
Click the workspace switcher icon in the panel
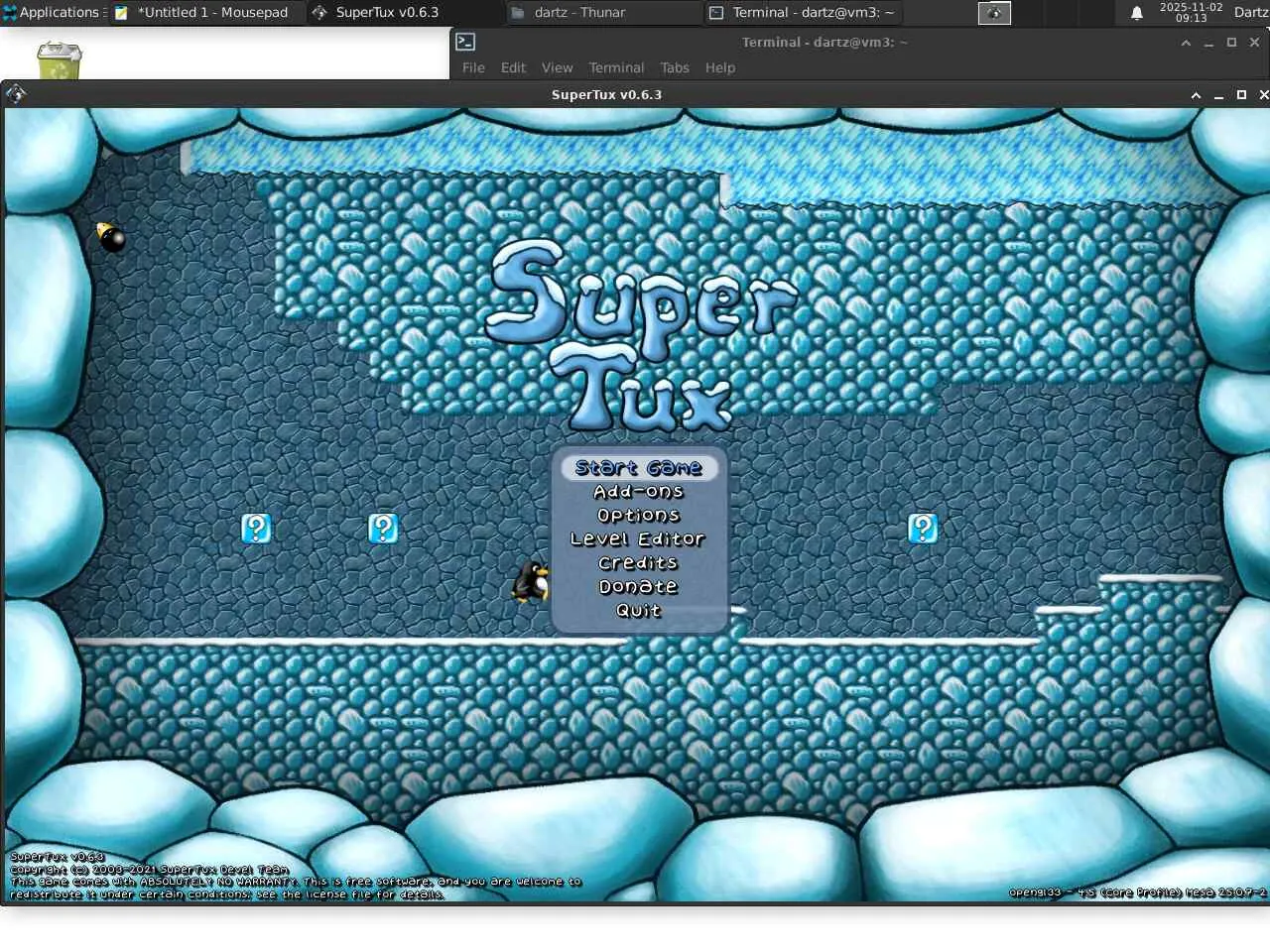click(x=994, y=13)
